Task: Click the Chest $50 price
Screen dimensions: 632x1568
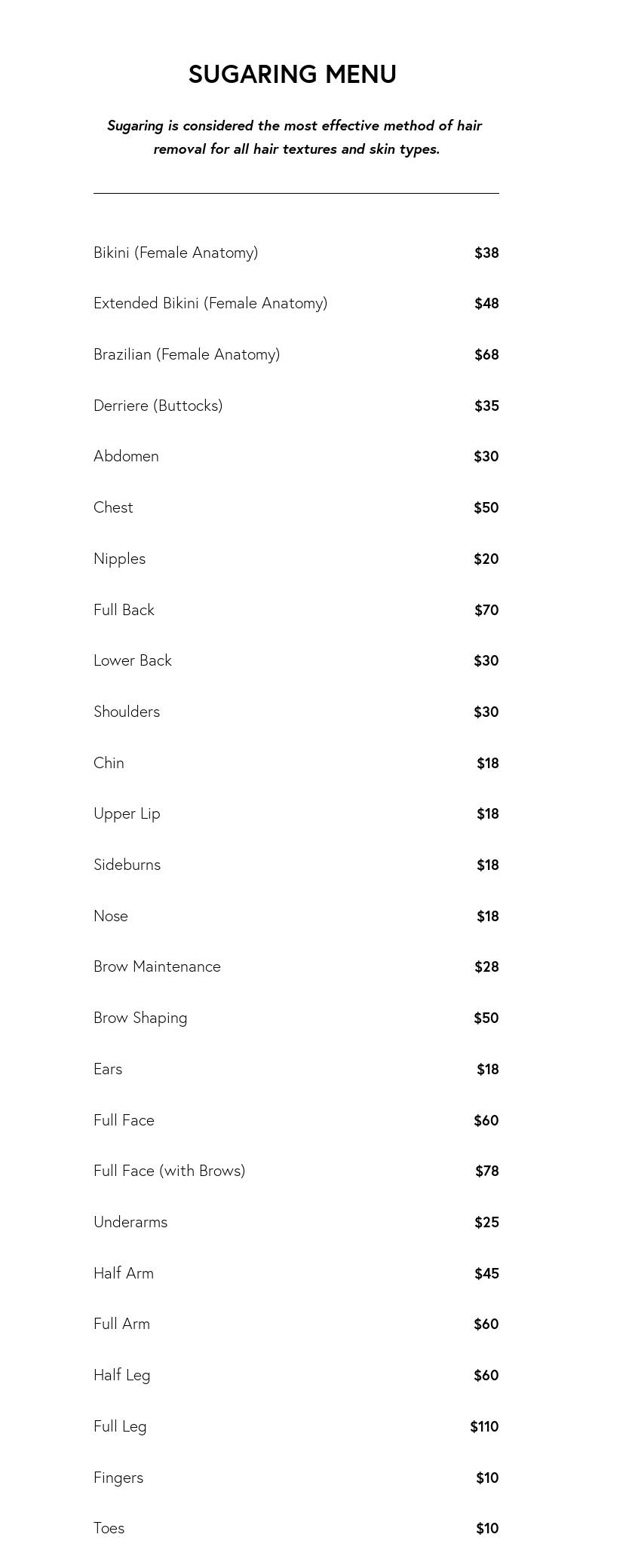Action: [x=486, y=507]
